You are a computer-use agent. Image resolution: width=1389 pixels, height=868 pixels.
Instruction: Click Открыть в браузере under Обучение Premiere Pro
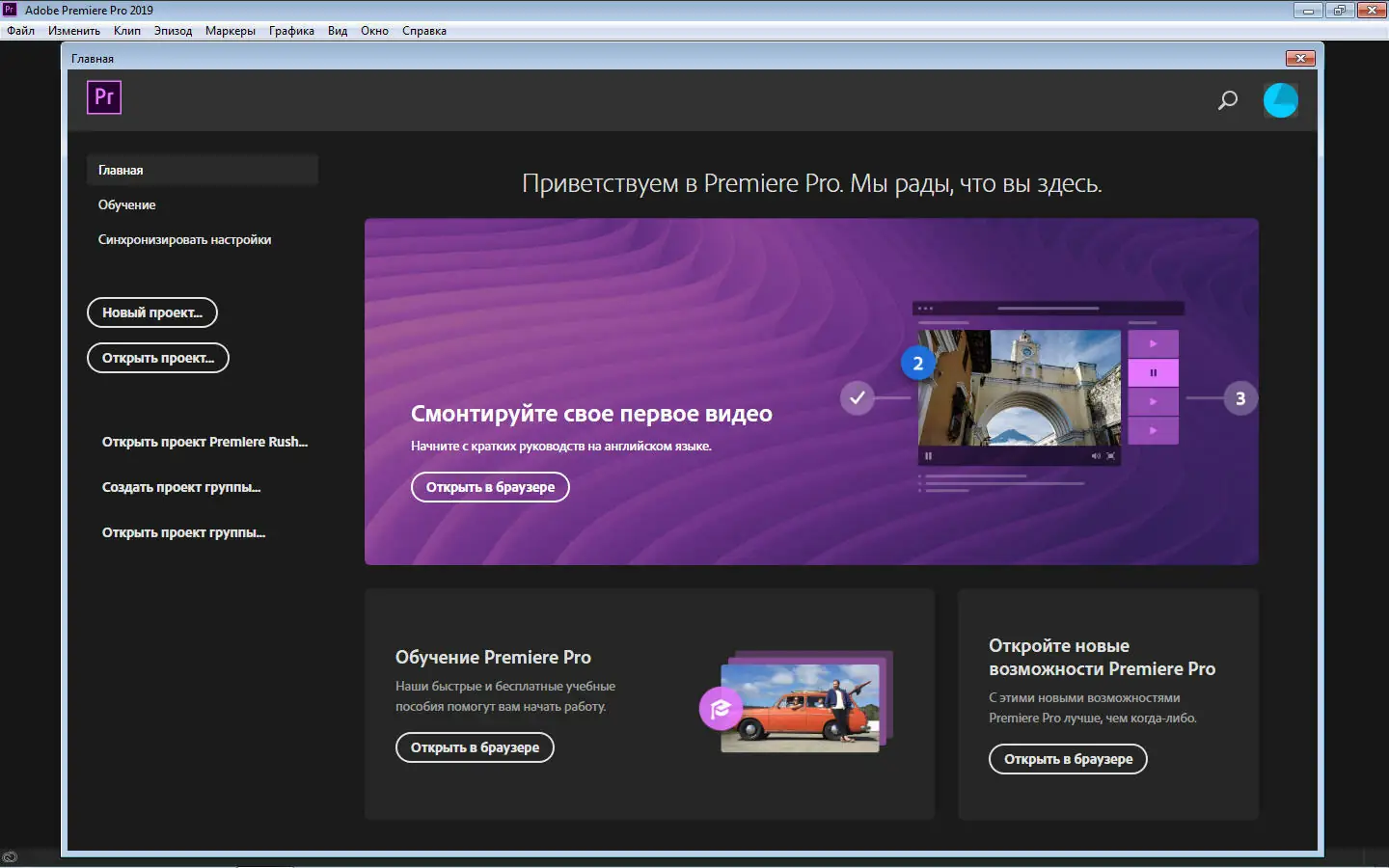click(474, 747)
